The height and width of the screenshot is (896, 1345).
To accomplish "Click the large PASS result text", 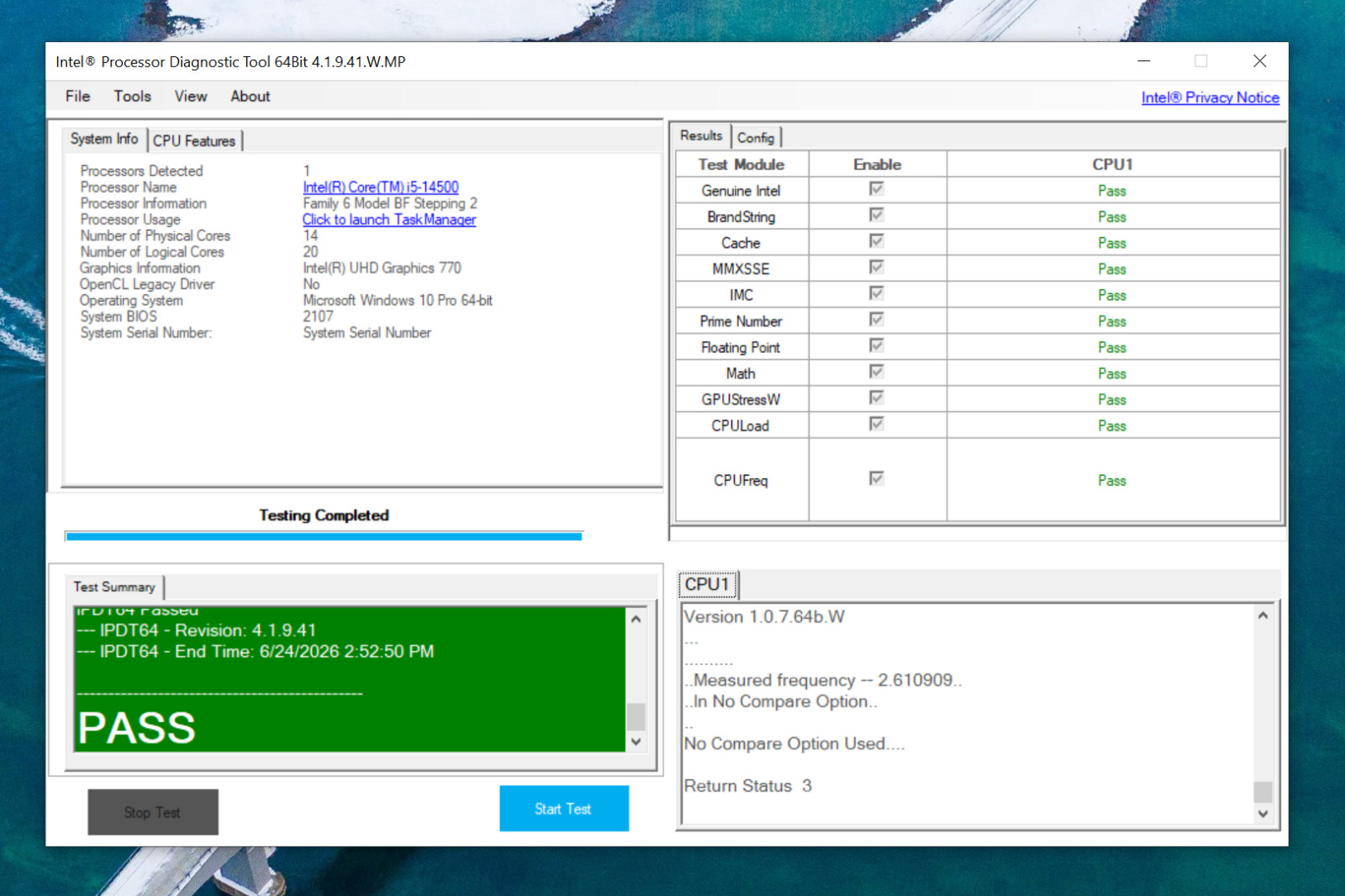I will pyautogui.click(x=137, y=728).
